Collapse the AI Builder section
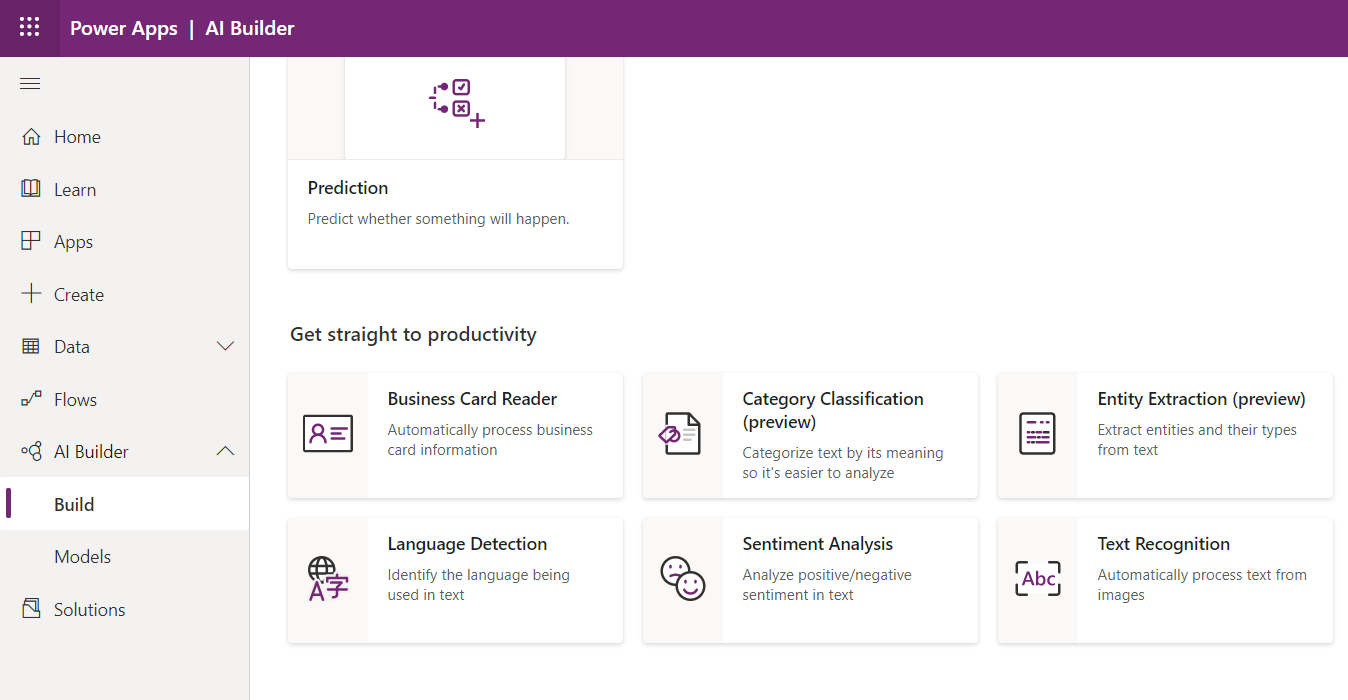Screen dimensions: 1348x700 [x=226, y=451]
